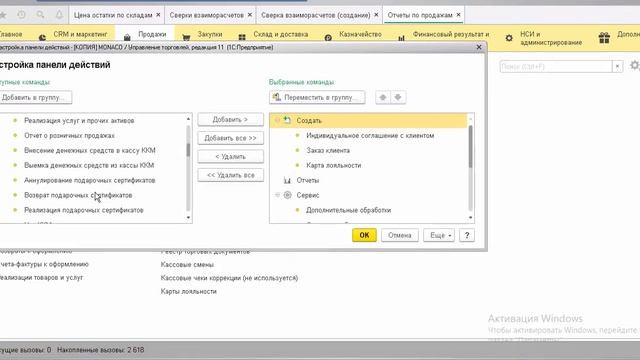Select Выемка денежных средств из кассы ККМ
640x360 pixels.
pyautogui.click(x=89, y=165)
